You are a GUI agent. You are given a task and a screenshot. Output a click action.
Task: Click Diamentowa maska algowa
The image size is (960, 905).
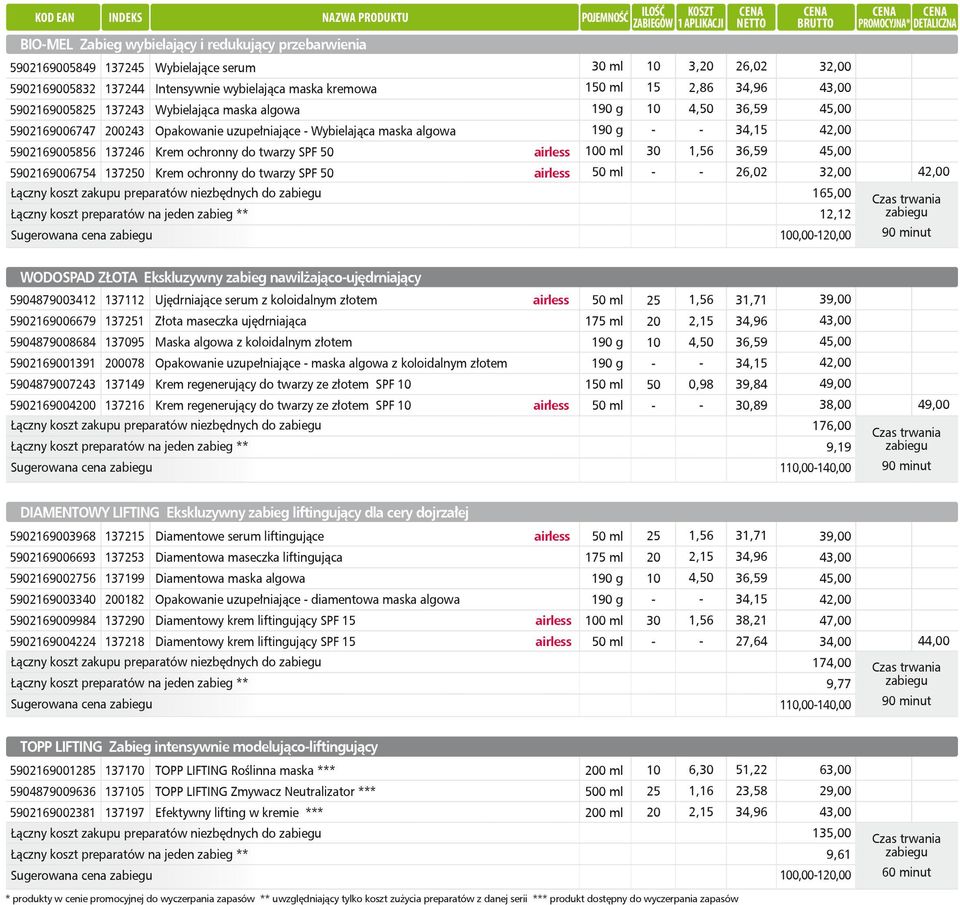point(230,579)
